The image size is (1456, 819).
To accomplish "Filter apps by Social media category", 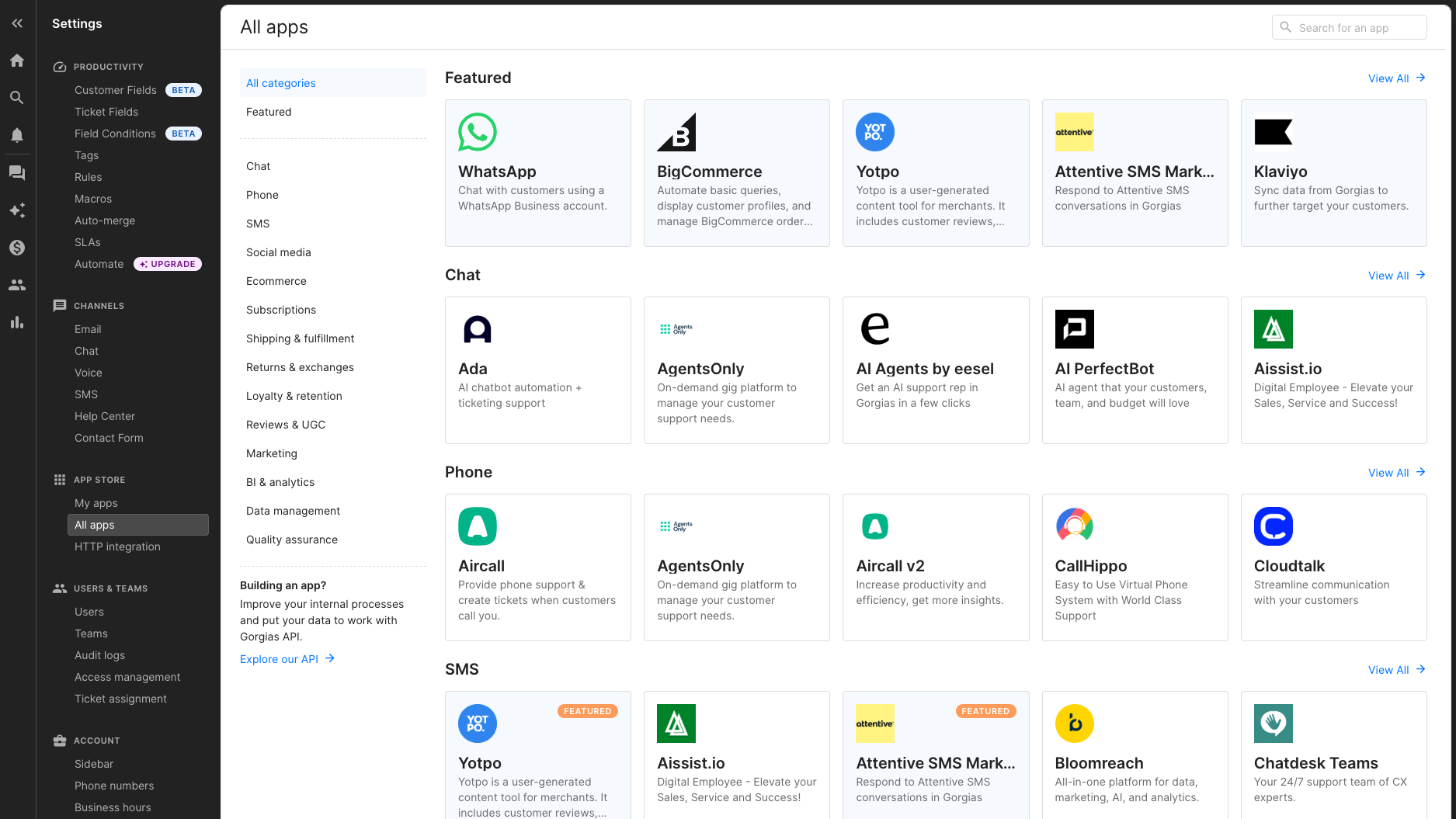I will coord(333,252).
